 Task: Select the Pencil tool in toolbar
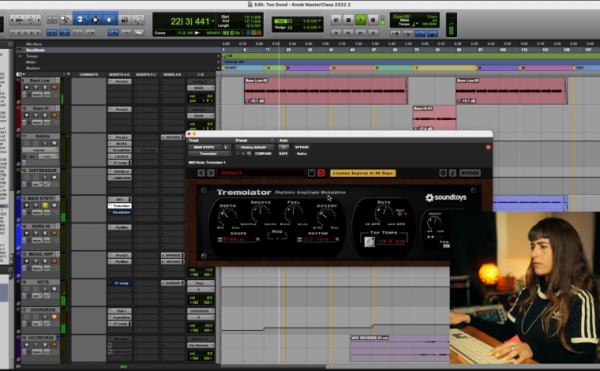click(x=138, y=20)
